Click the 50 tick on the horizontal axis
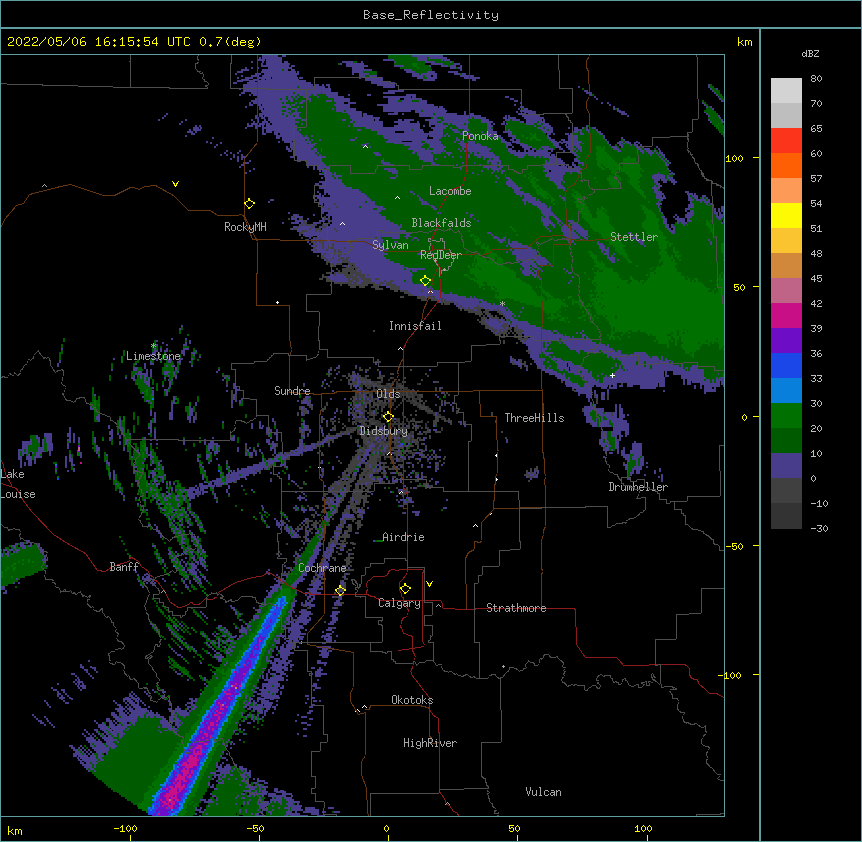This screenshot has height=842, width=862. click(x=514, y=828)
